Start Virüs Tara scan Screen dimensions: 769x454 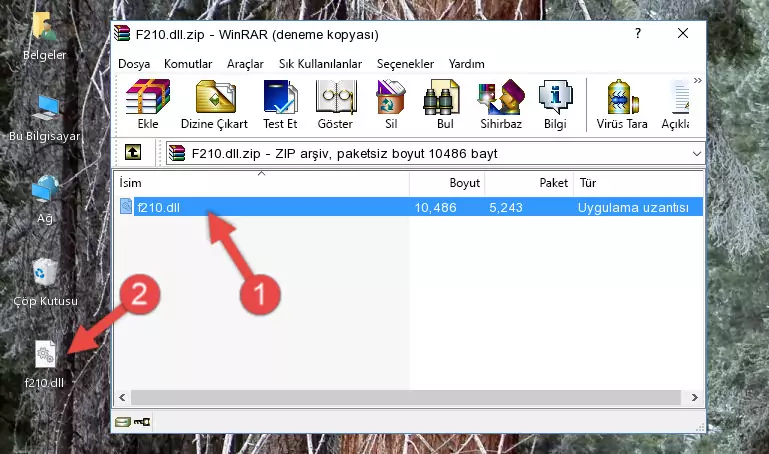pos(622,104)
